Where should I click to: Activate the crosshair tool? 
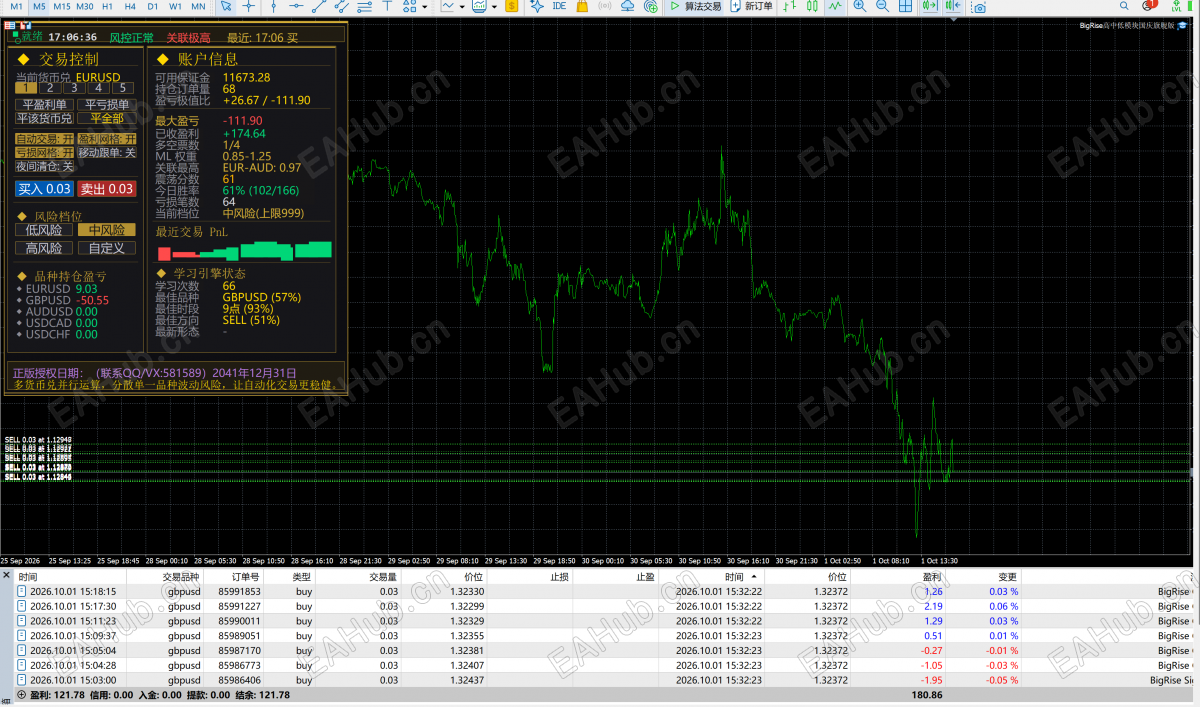[x=248, y=6]
